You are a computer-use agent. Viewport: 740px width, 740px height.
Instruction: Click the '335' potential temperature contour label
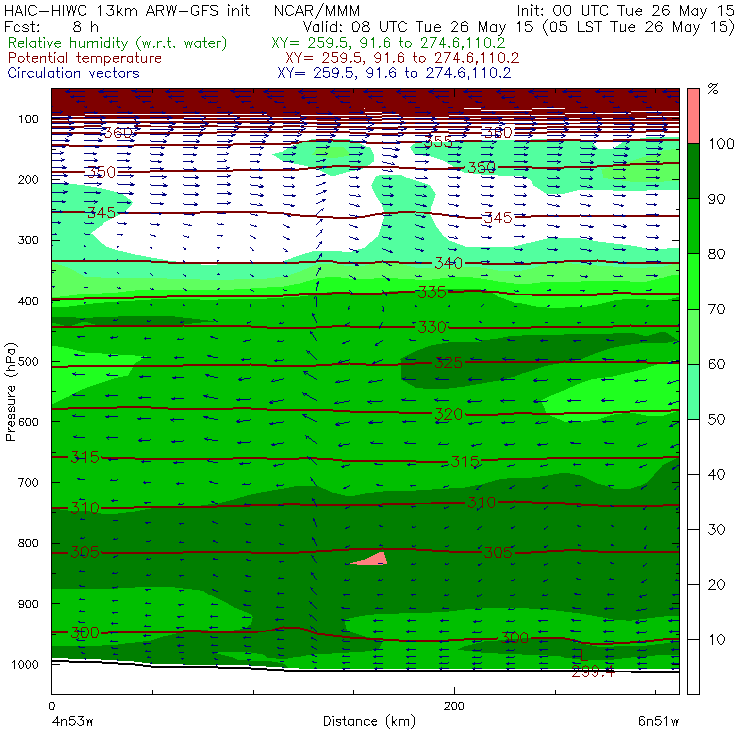pos(432,293)
